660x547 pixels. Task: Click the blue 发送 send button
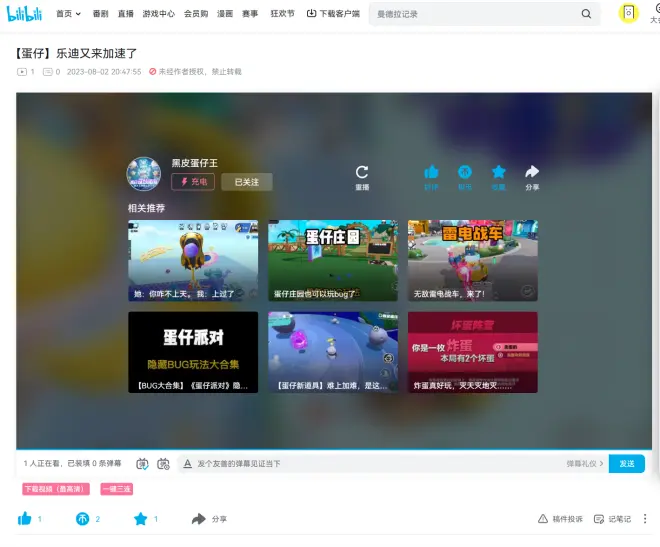point(626,464)
